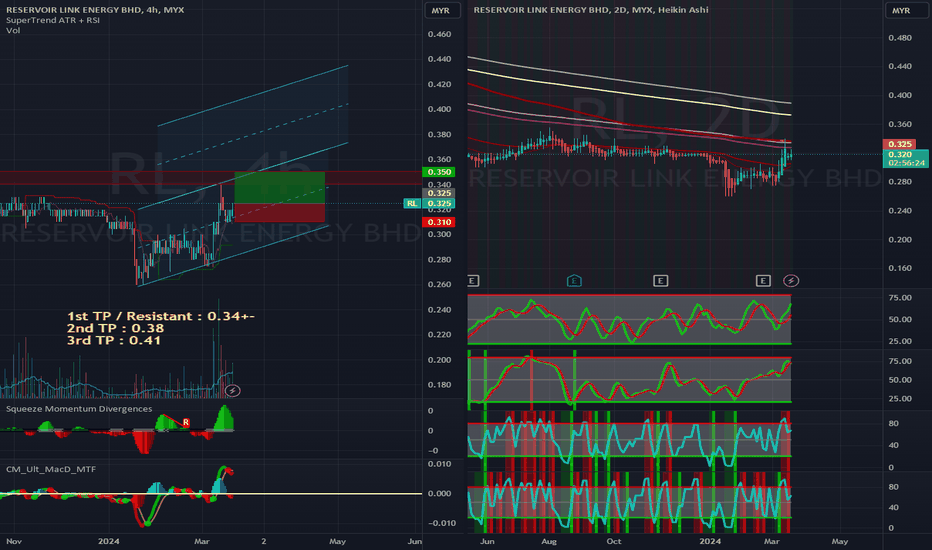Click the 0.480 value on the 2D price axis
The width and height of the screenshot is (932, 550).
pyautogui.click(x=900, y=38)
